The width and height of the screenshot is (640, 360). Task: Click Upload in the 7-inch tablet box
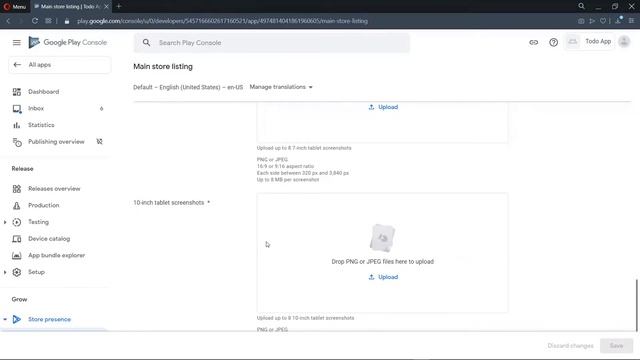[383, 107]
